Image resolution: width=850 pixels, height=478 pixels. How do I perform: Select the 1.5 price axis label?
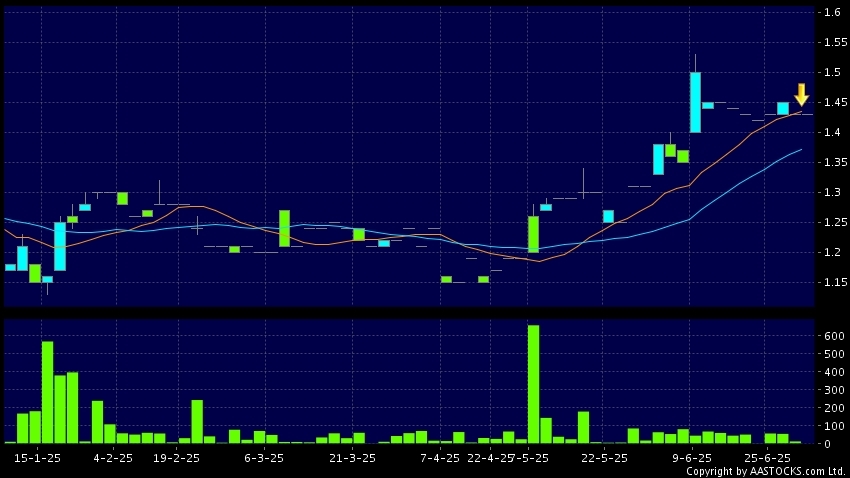click(832, 73)
